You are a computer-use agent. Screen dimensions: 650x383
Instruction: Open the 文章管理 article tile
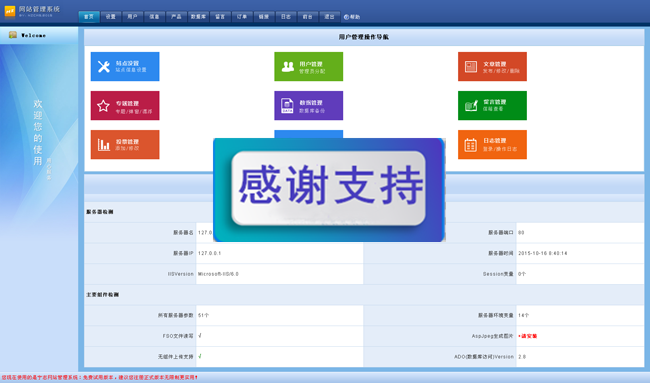pyautogui.click(x=492, y=66)
